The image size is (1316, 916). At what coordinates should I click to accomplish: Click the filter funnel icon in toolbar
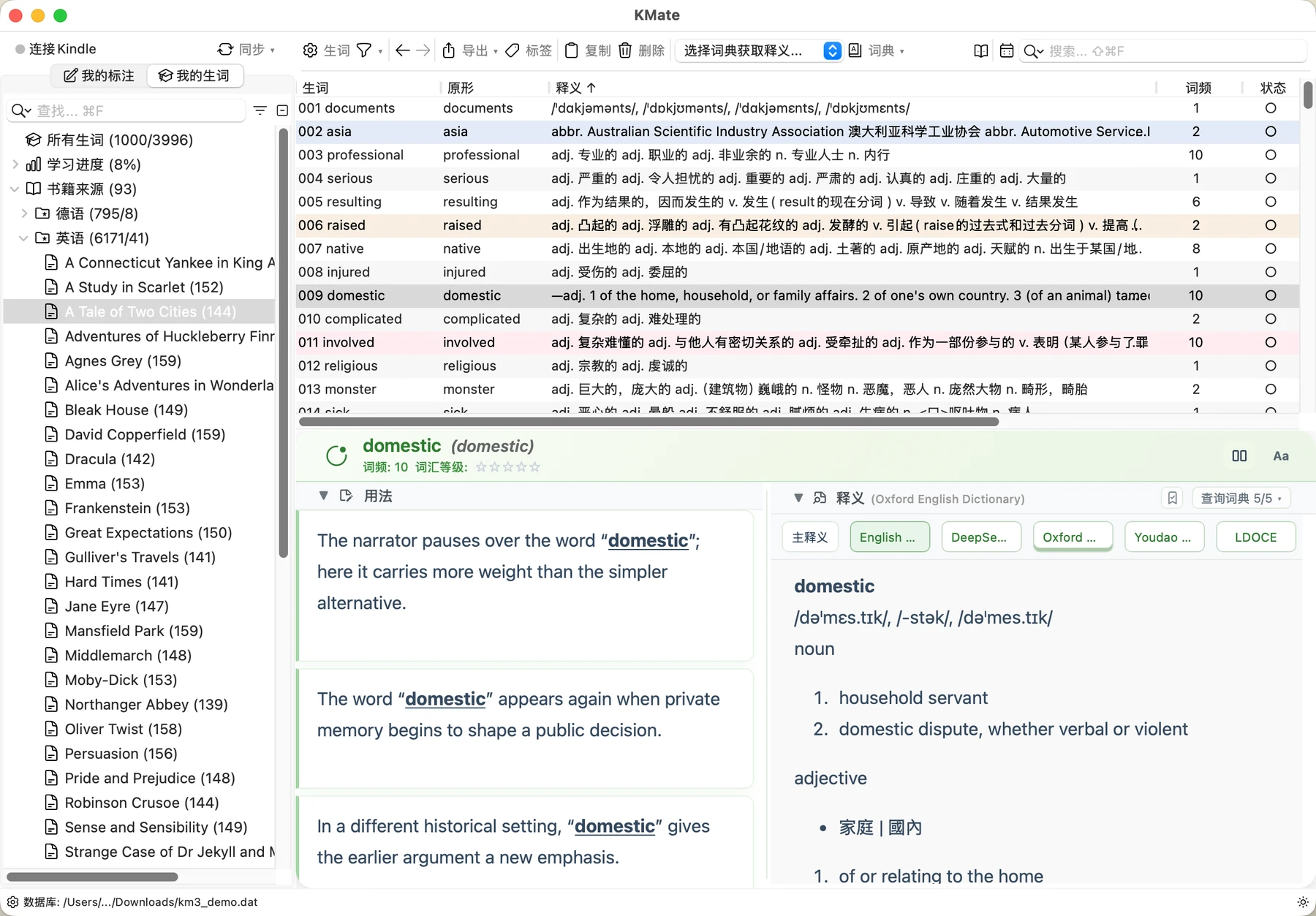(363, 50)
